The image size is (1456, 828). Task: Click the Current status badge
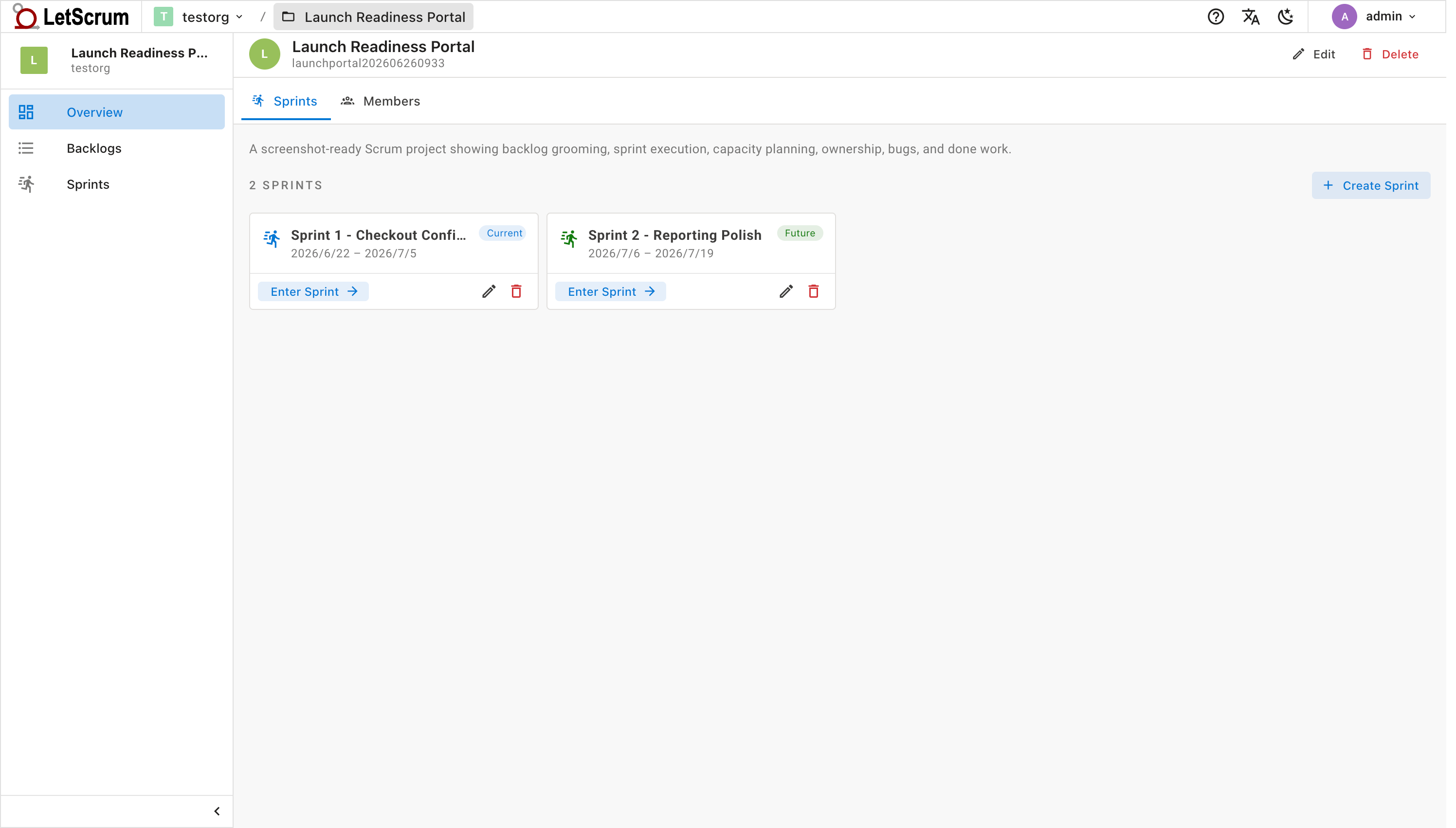click(x=503, y=233)
